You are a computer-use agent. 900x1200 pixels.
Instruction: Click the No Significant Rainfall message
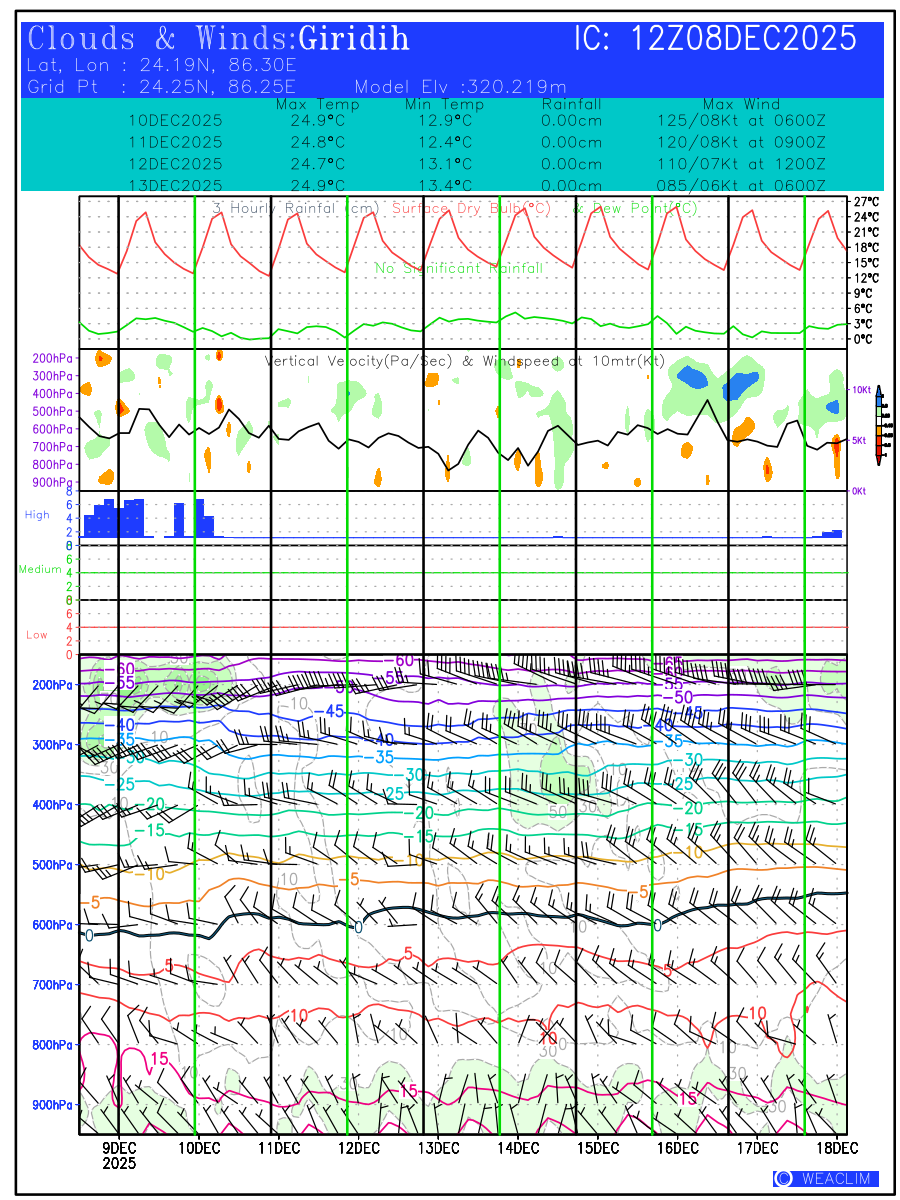(459, 268)
